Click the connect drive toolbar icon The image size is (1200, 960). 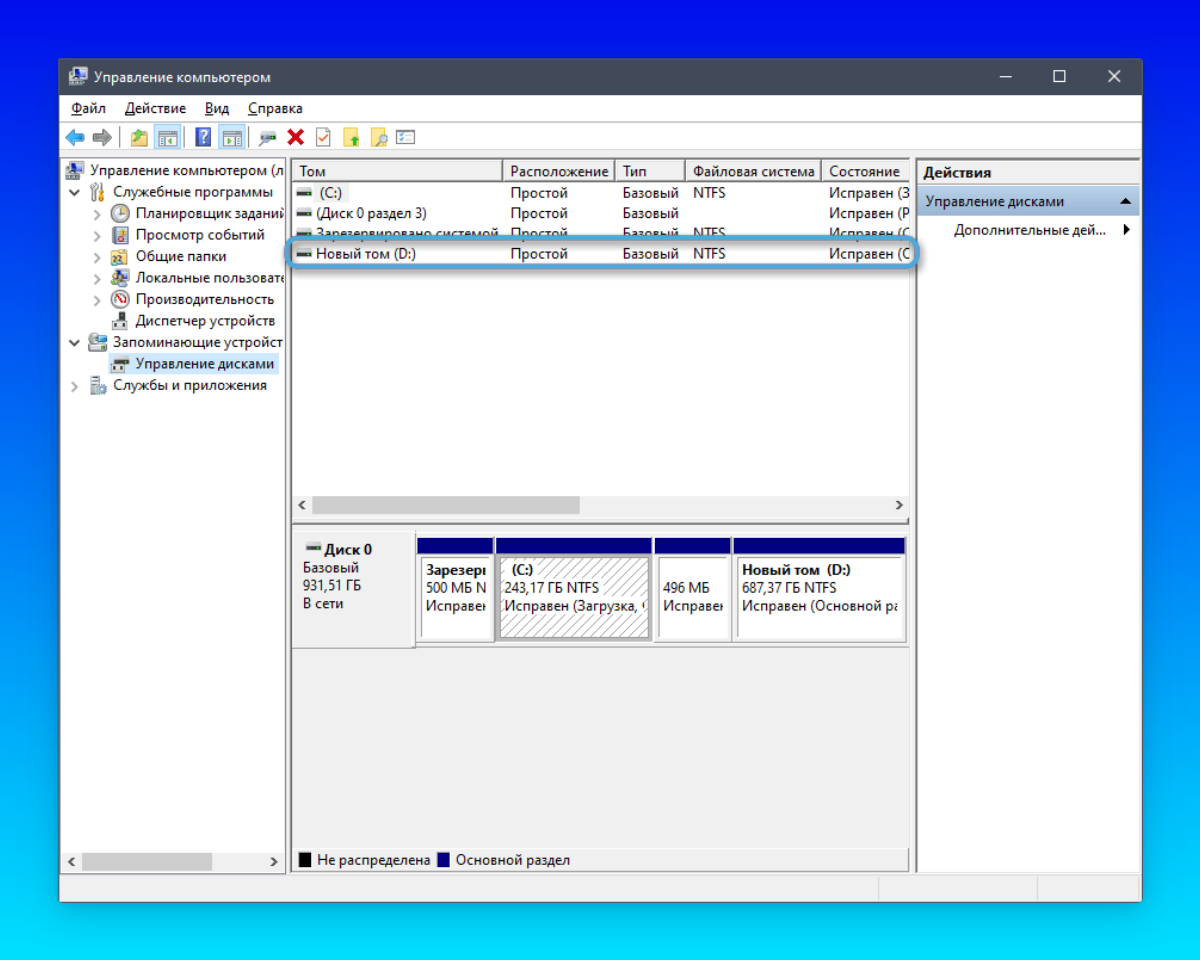click(x=268, y=138)
